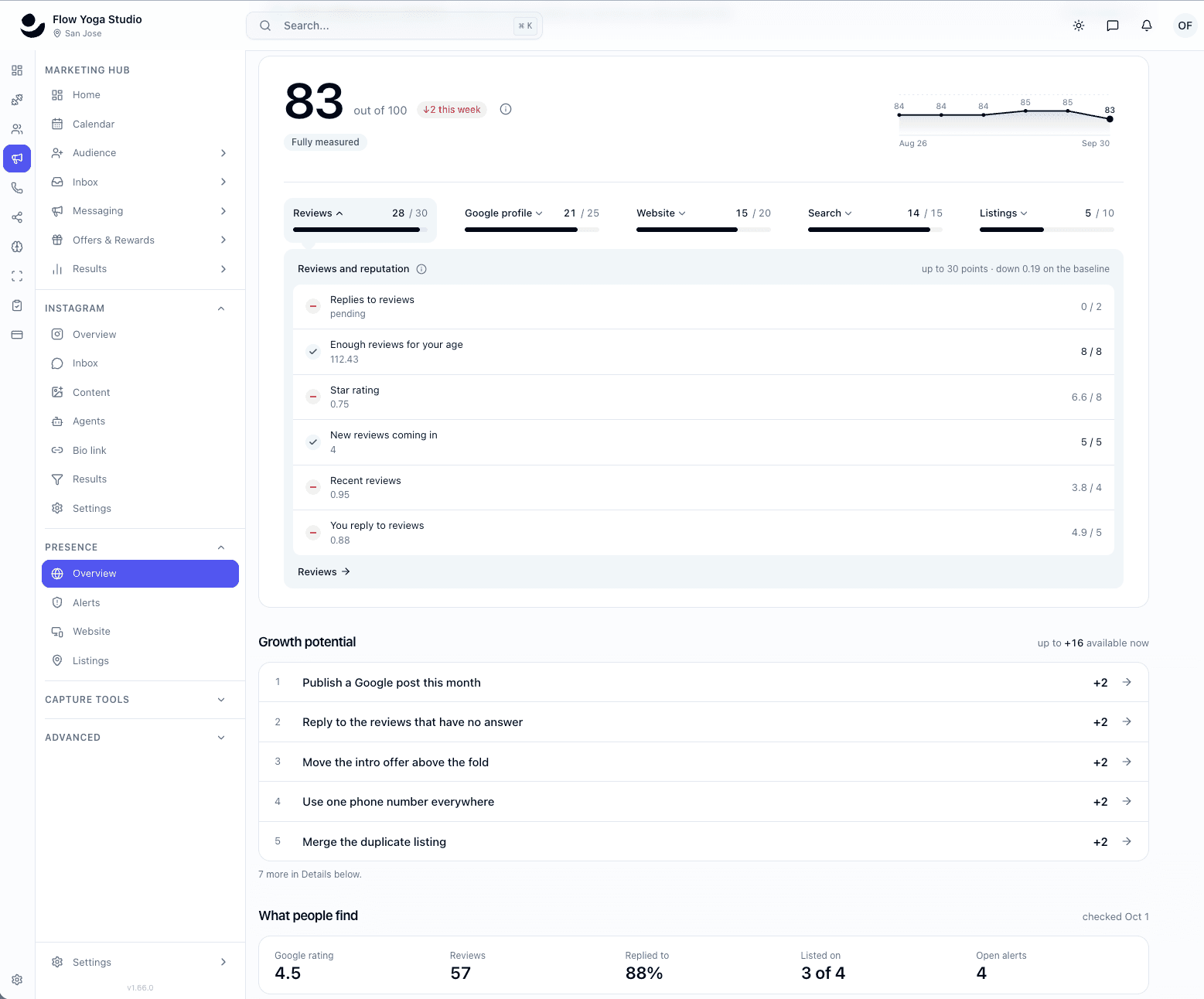This screenshot has width=1204, height=999.
Task: Open Instagram Content page
Action: click(x=140, y=393)
